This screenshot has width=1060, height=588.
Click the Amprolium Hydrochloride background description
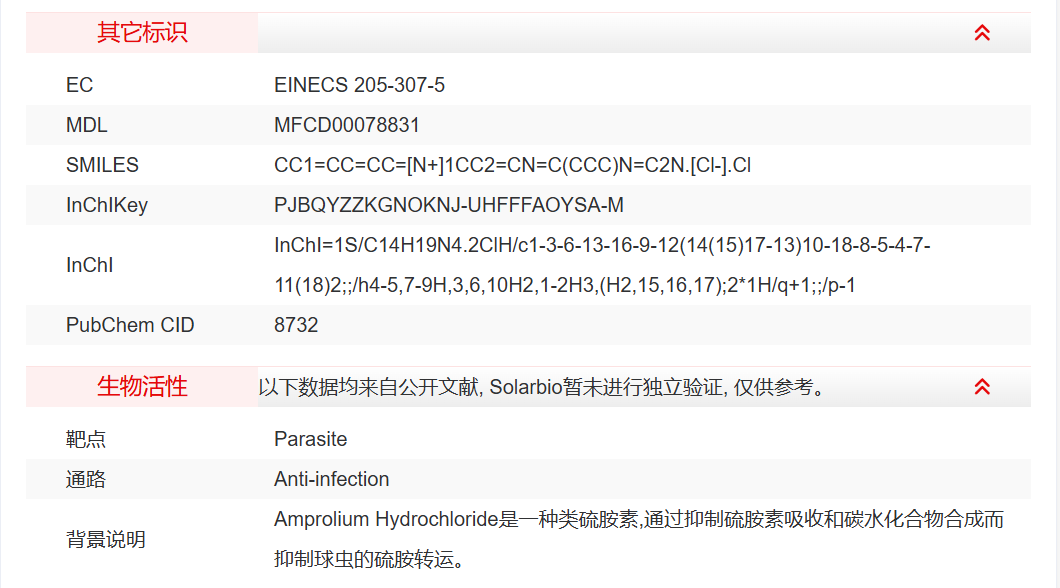pos(638,539)
